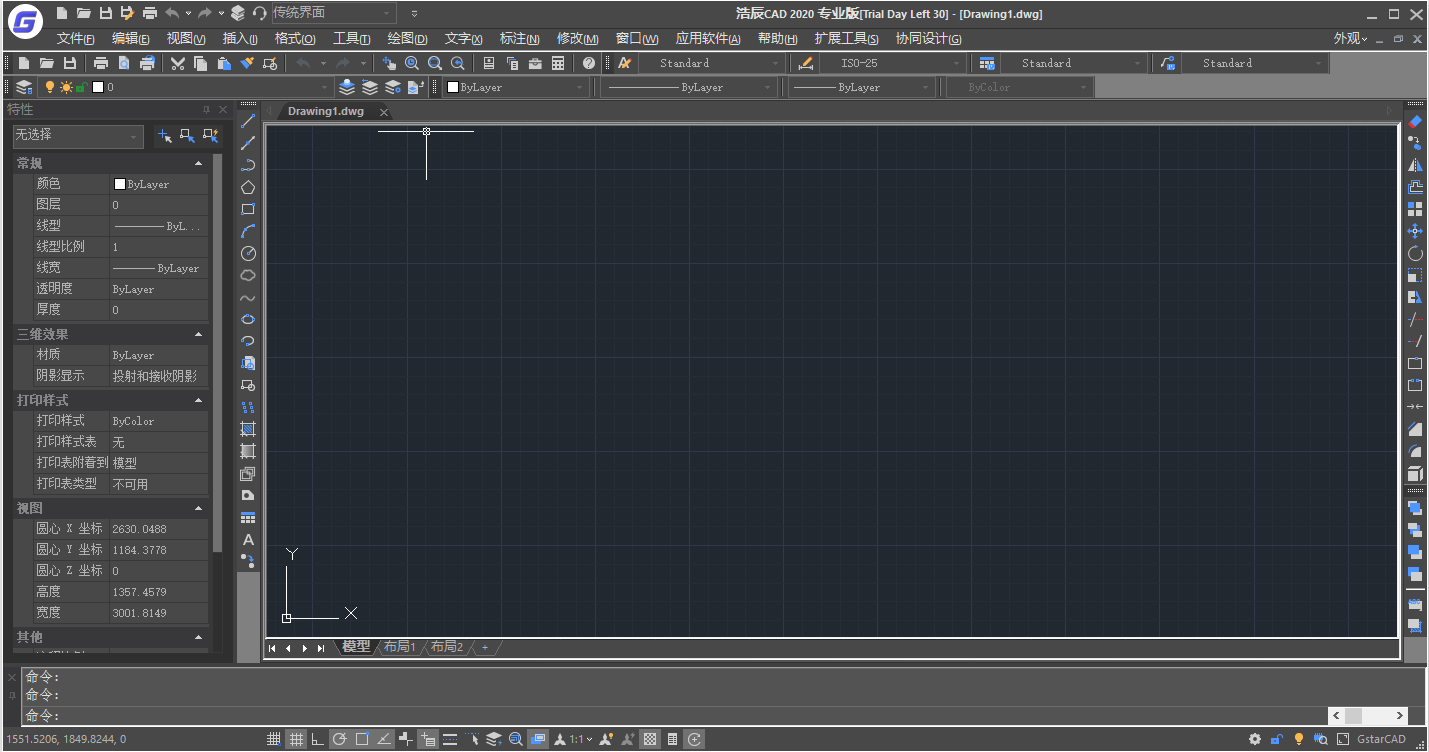The width and height of the screenshot is (1429, 752).
Task: Open the ByLayer color control
Action: tap(515, 87)
